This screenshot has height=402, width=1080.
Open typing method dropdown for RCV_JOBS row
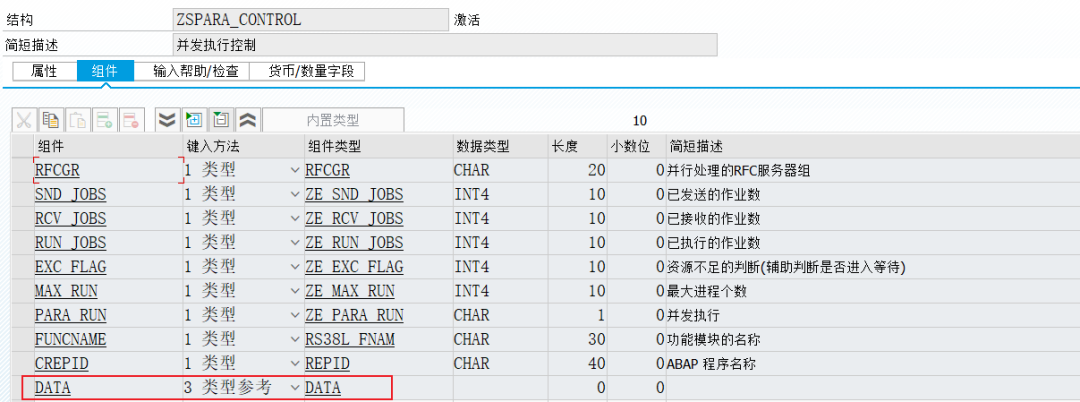pos(295,218)
